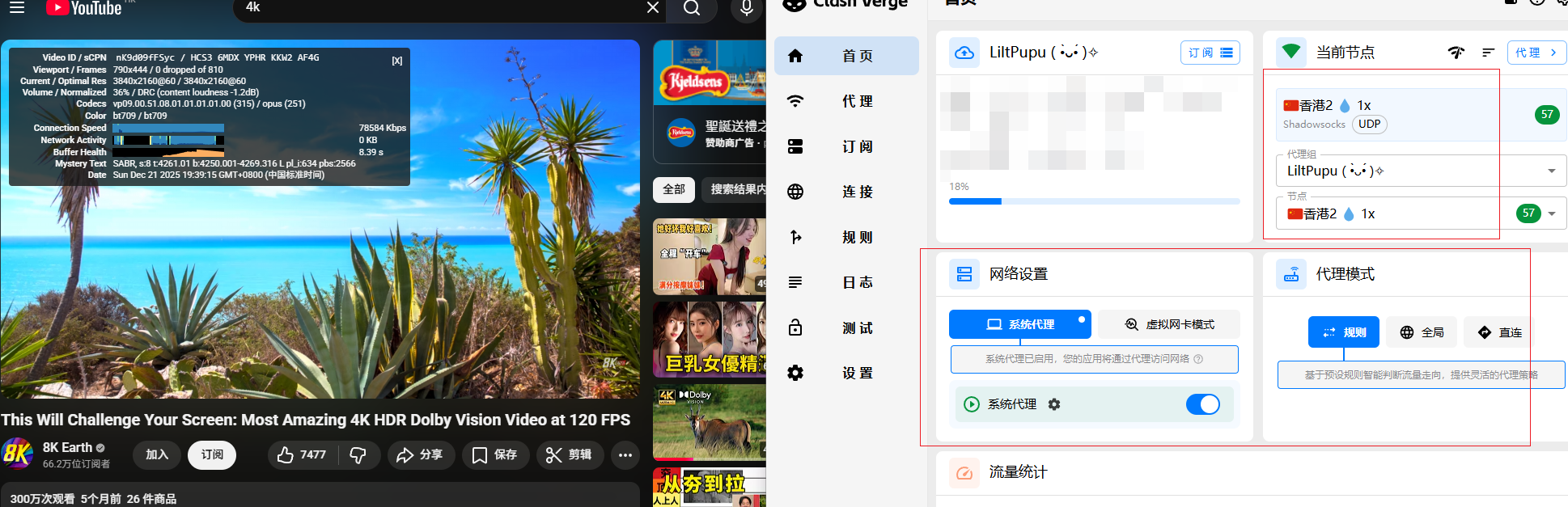The height and width of the screenshot is (507, 1568).
Task: Click the 订阅 button in LiltPupu card
Action: 1210,53
